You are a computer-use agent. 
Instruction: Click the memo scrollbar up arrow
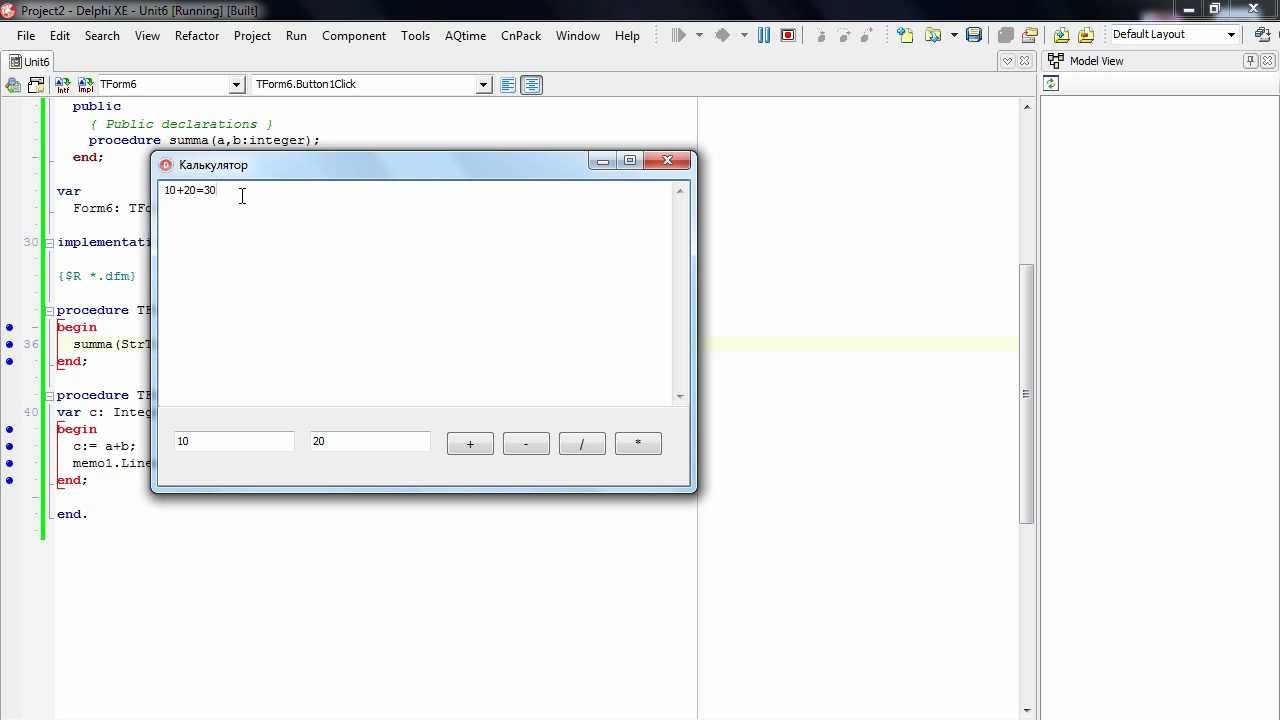(680, 190)
